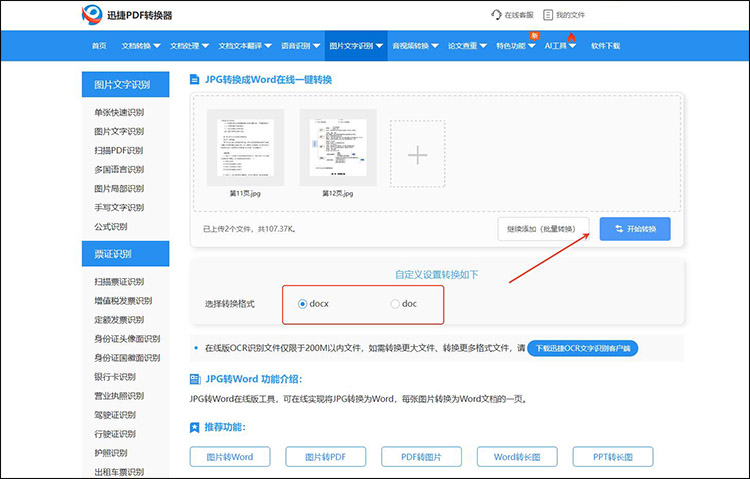
Task: Click 下载迅捷OCR文字识别客户端 button
Action: [x=583, y=348]
